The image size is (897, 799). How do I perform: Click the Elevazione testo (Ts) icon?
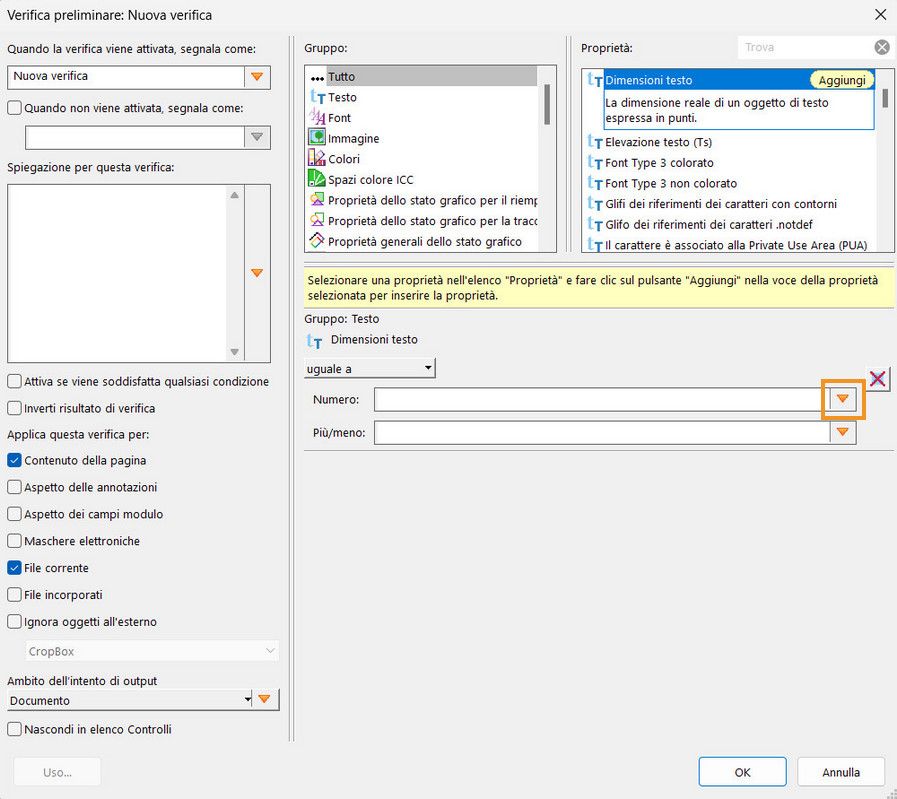(x=595, y=142)
